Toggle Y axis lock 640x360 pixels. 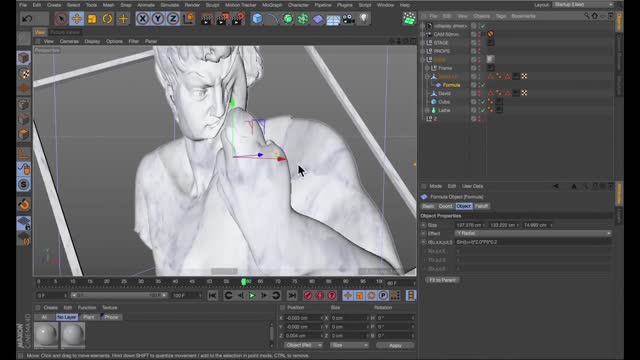click(x=158, y=19)
